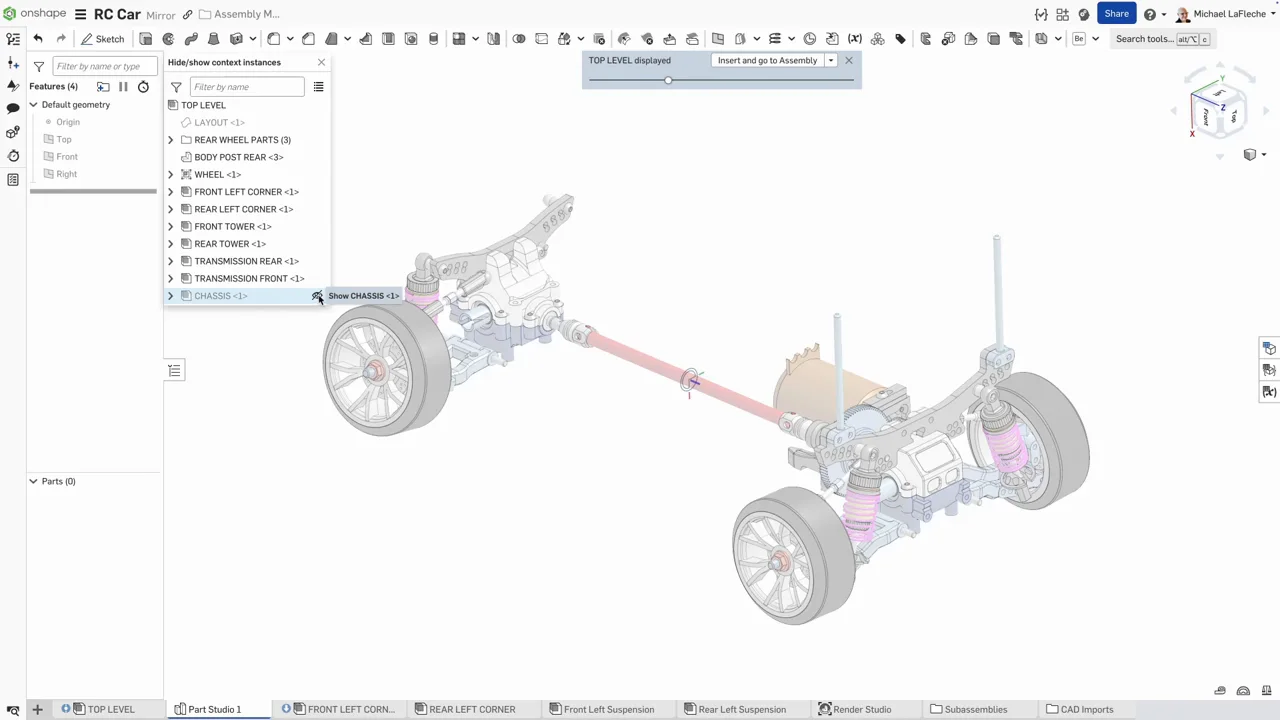Click the Undo arrow in toolbar
The image size is (1280, 720).
click(x=38, y=39)
